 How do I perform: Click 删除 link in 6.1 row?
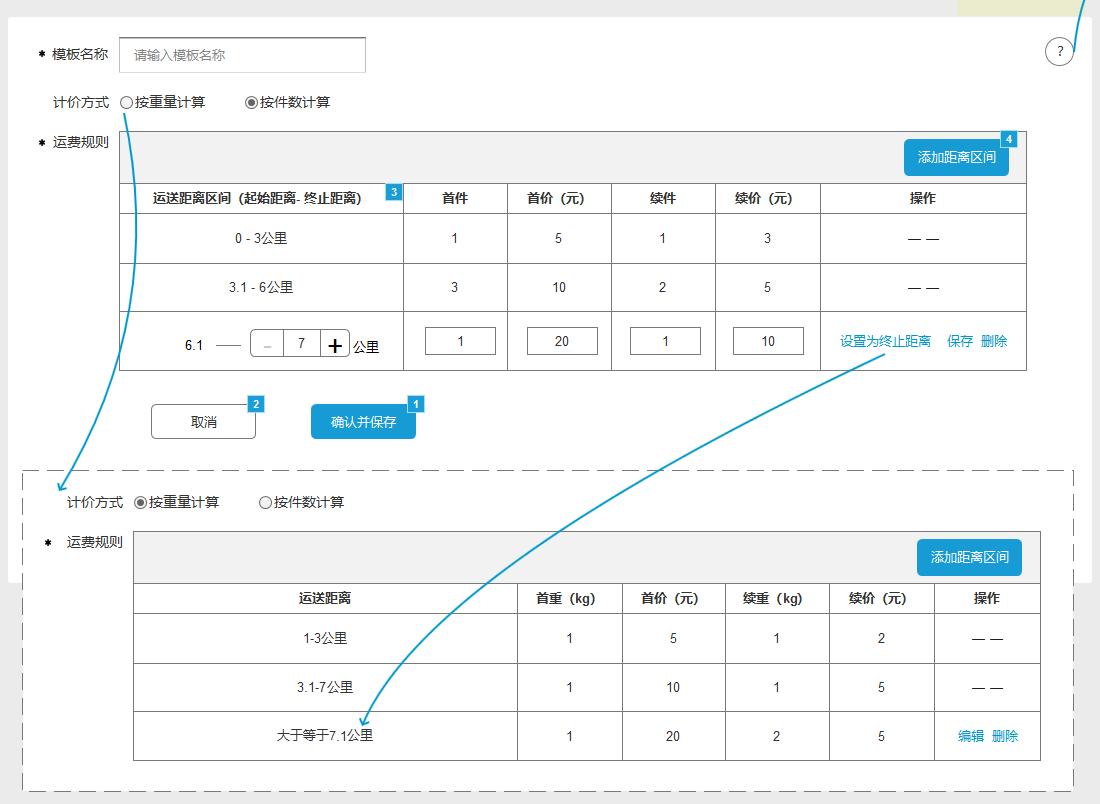[994, 341]
